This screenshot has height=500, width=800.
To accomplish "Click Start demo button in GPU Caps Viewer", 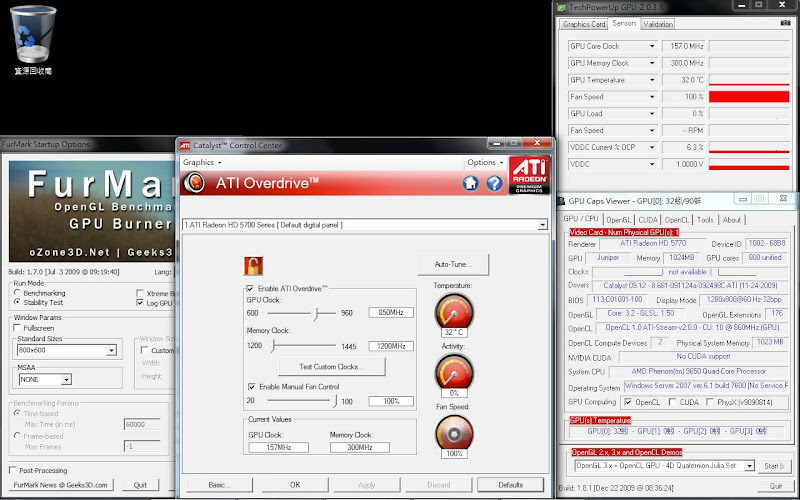I will pos(773,466).
